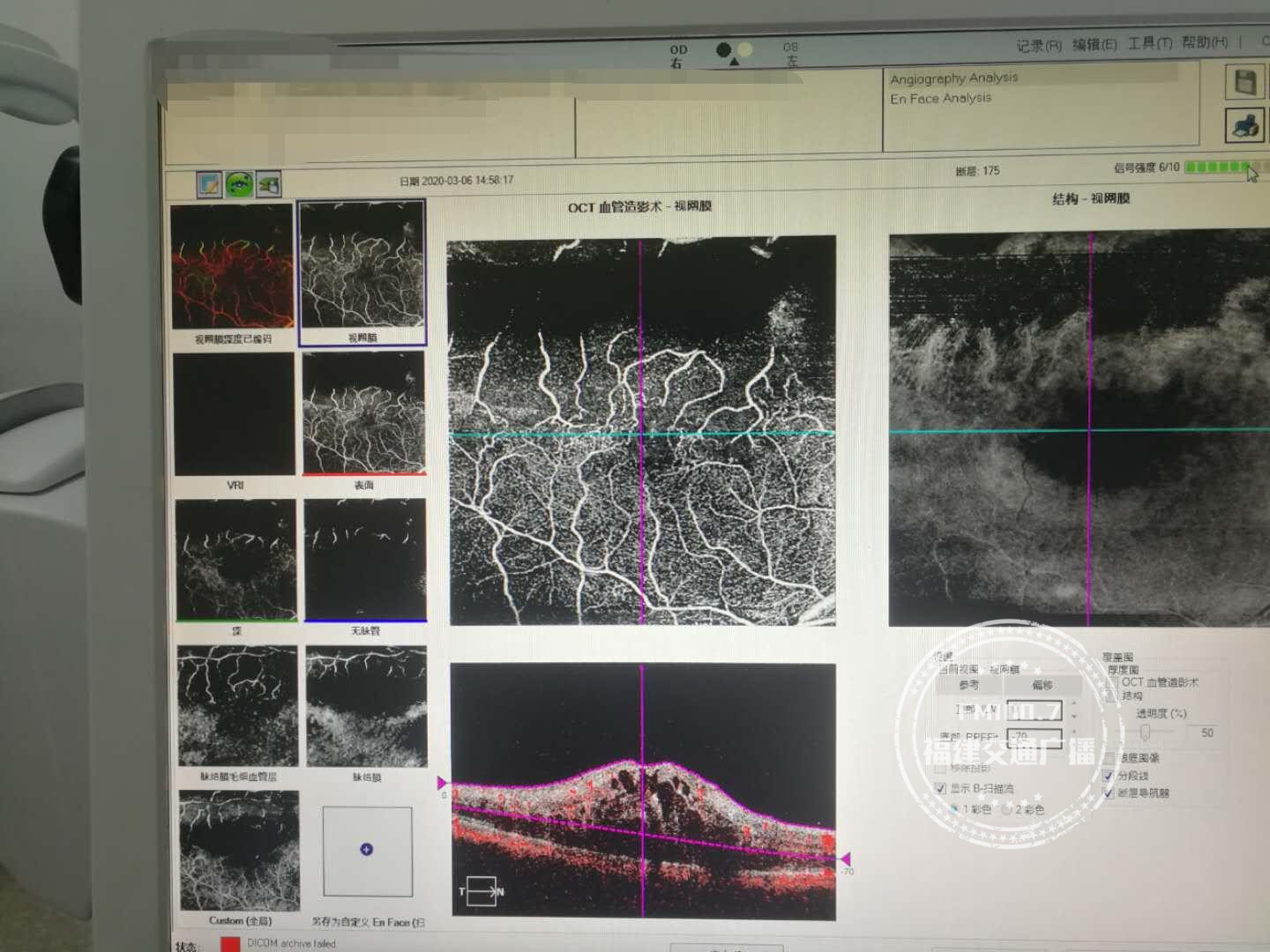Image resolution: width=1270 pixels, height=952 pixels.
Task: Increase the upper boundary offset stepper
Action: [x=1073, y=703]
